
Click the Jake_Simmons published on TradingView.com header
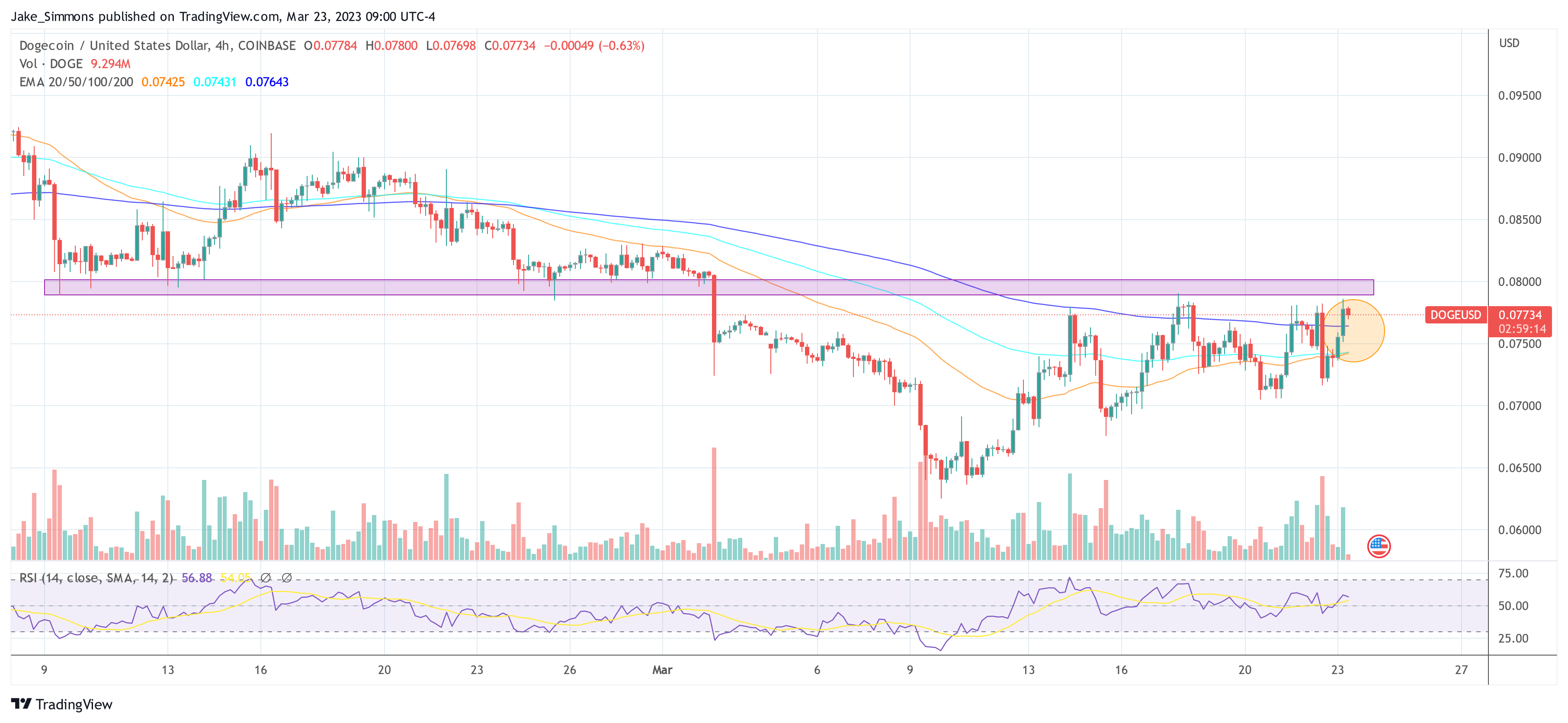(223, 16)
